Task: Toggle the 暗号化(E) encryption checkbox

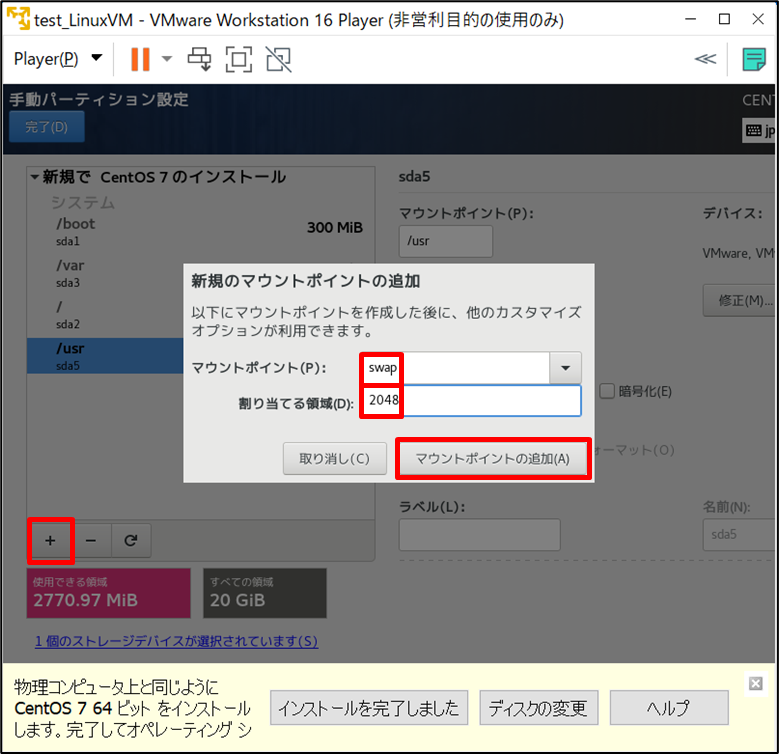Action: pyautogui.click(x=607, y=391)
